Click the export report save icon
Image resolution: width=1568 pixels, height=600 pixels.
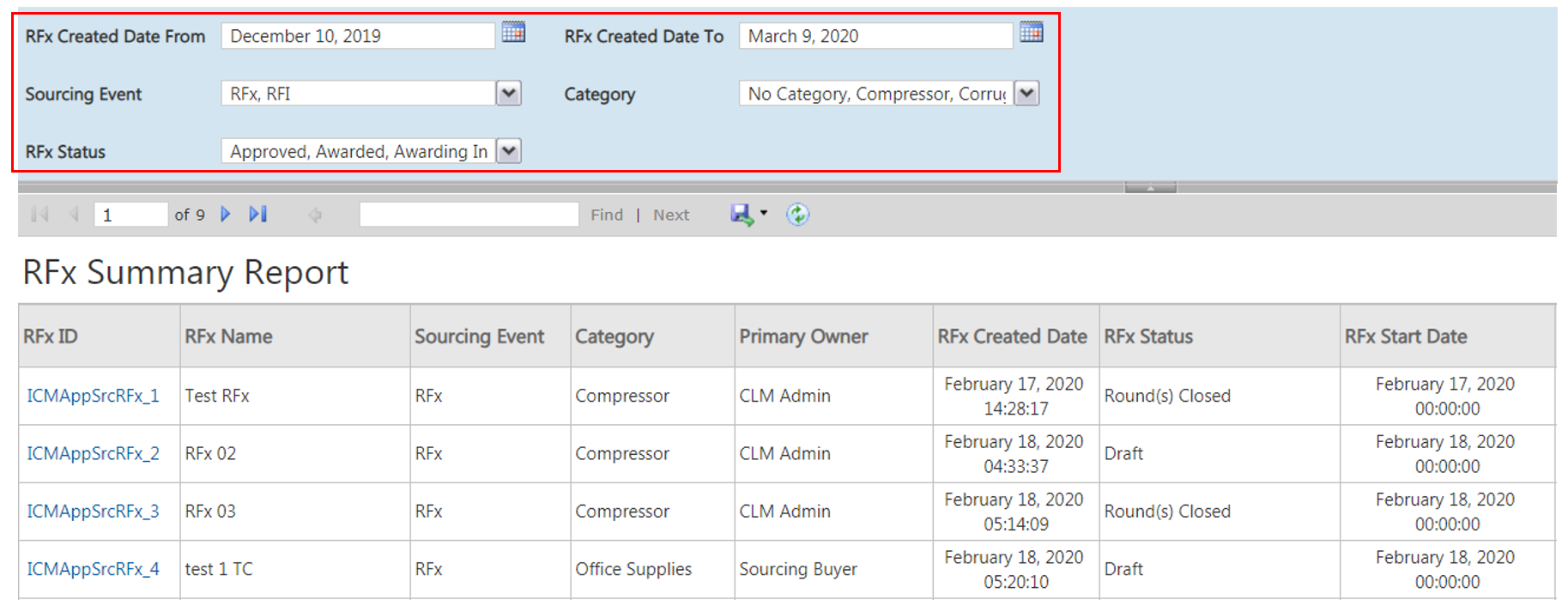point(742,215)
